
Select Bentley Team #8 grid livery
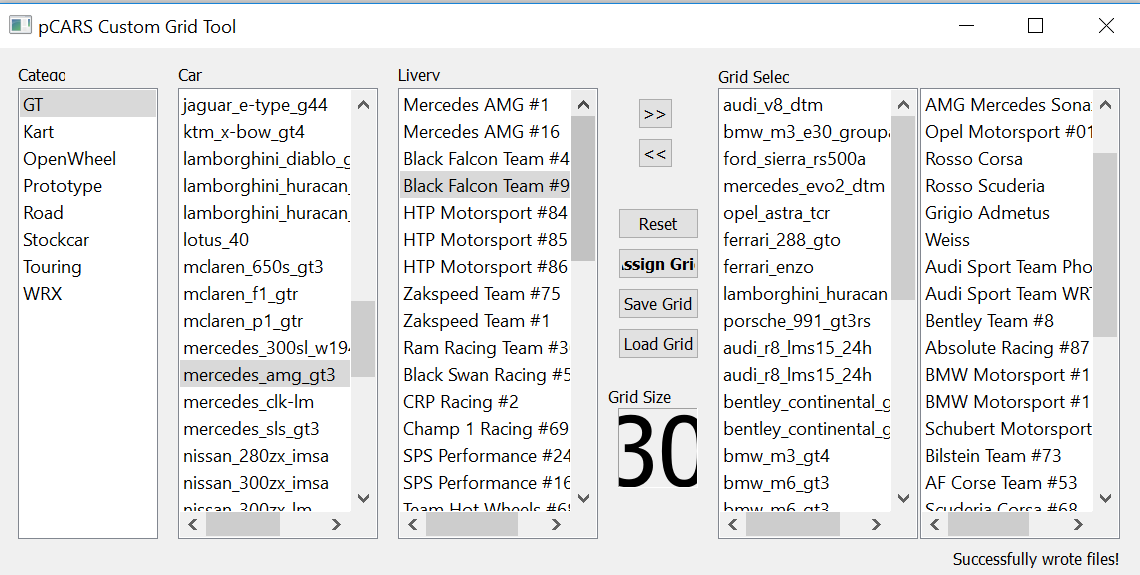[x=1008, y=321]
